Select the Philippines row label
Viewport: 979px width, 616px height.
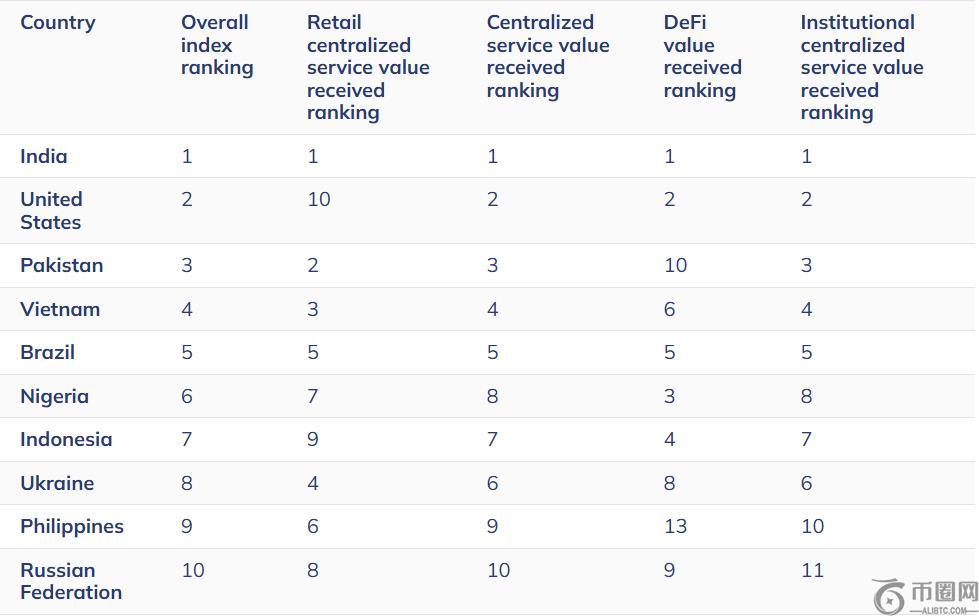point(72,526)
